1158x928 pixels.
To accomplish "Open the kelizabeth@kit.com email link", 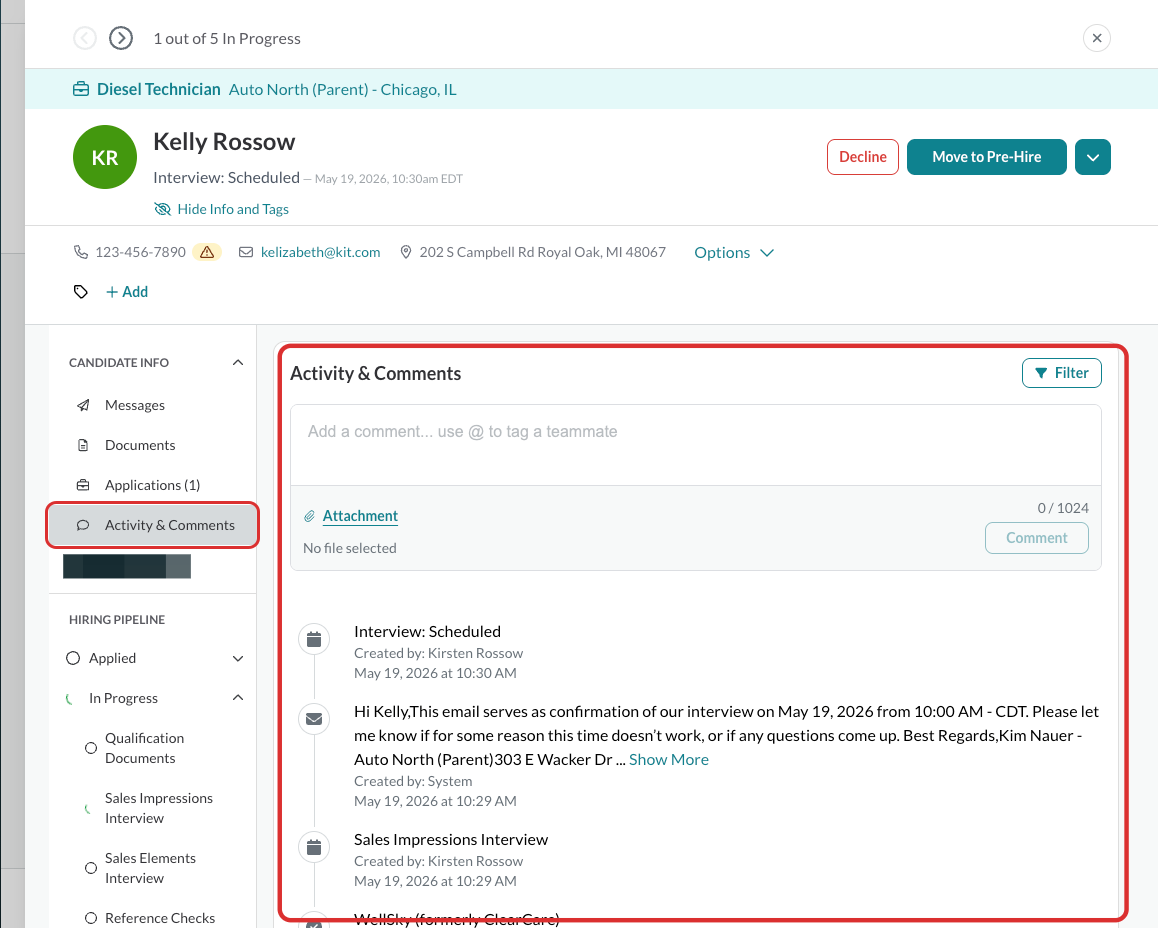I will point(321,252).
